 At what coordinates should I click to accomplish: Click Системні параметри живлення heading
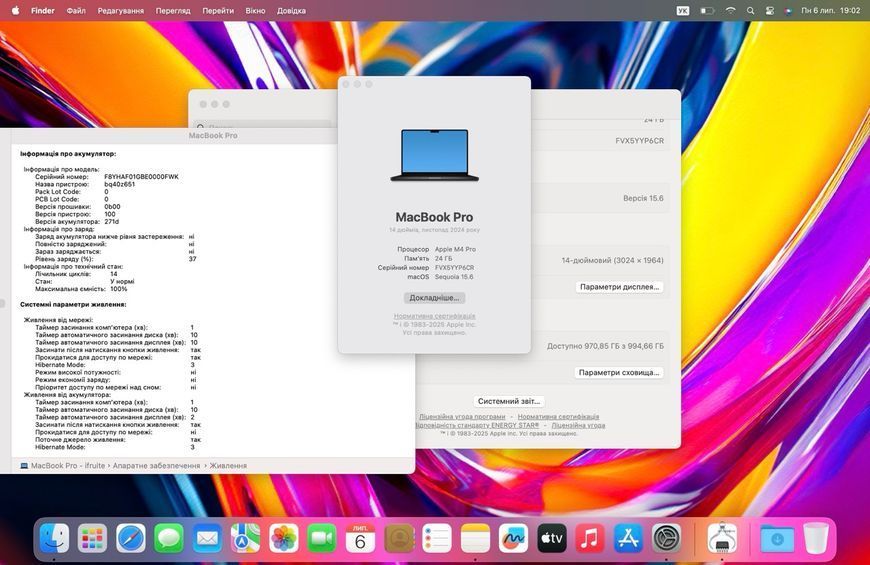(73, 304)
